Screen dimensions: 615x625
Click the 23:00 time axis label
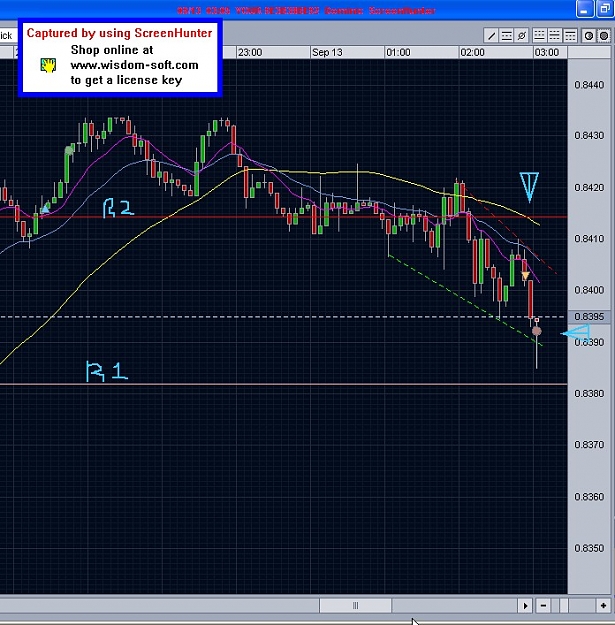pos(250,53)
